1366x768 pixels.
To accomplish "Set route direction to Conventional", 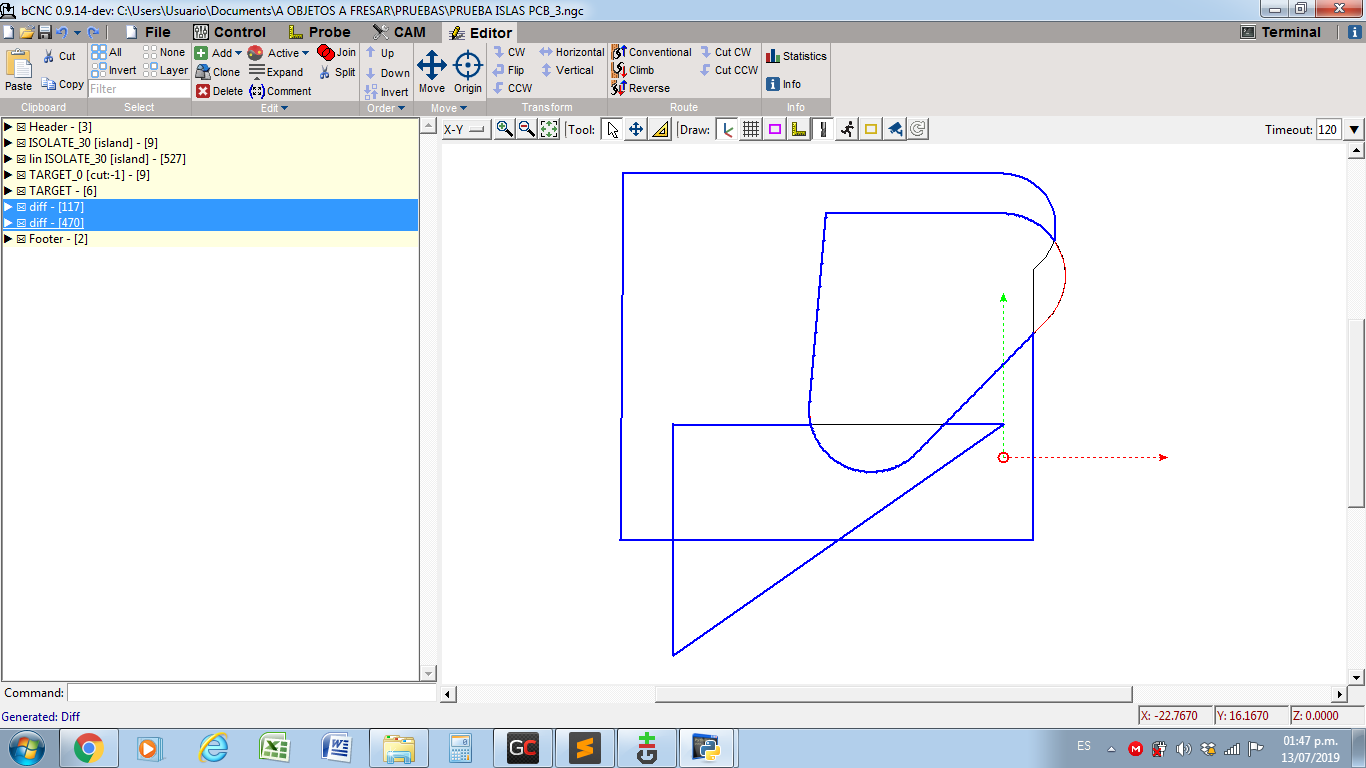I will pos(651,52).
